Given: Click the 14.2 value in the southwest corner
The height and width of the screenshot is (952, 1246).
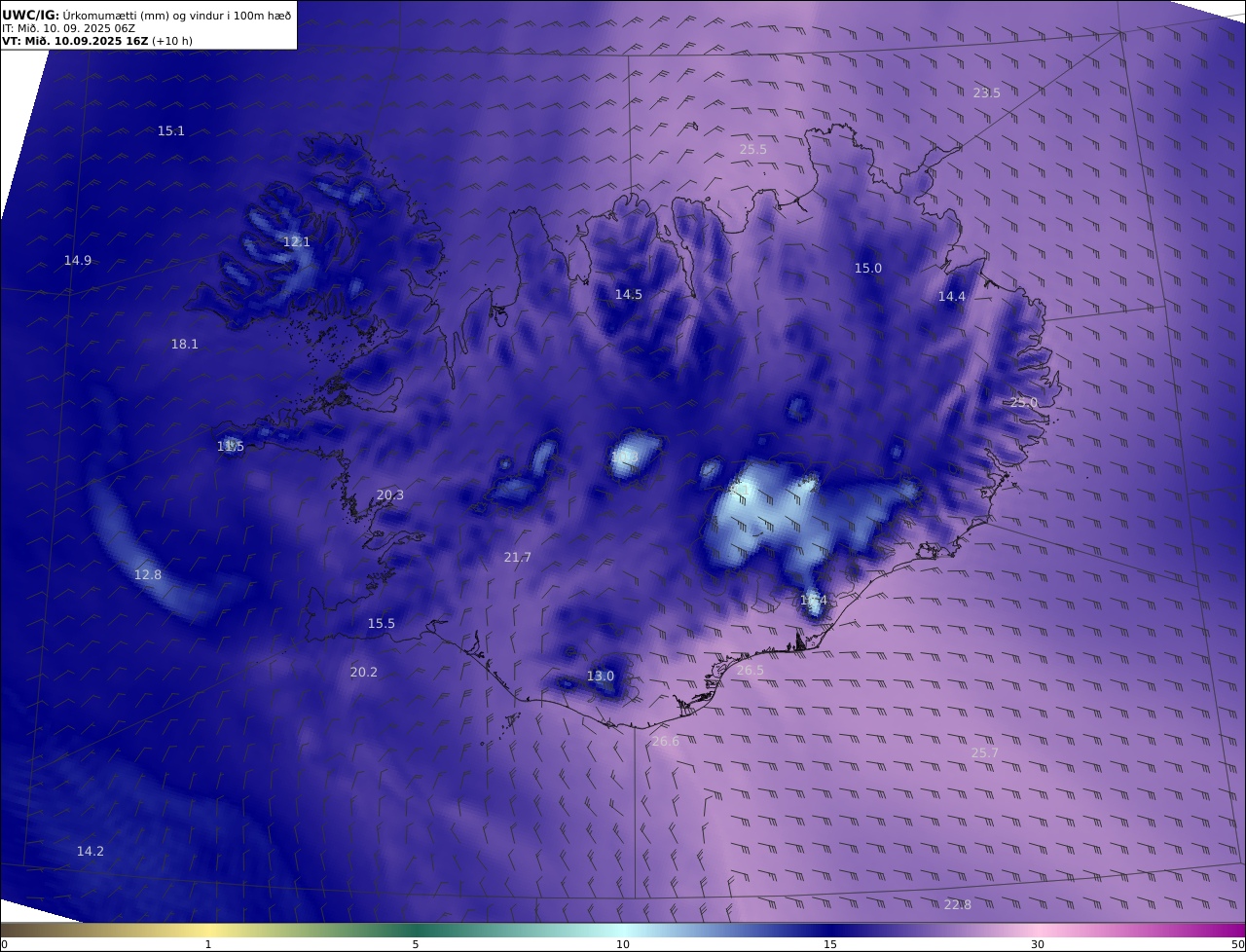Looking at the screenshot, I should 91,851.
